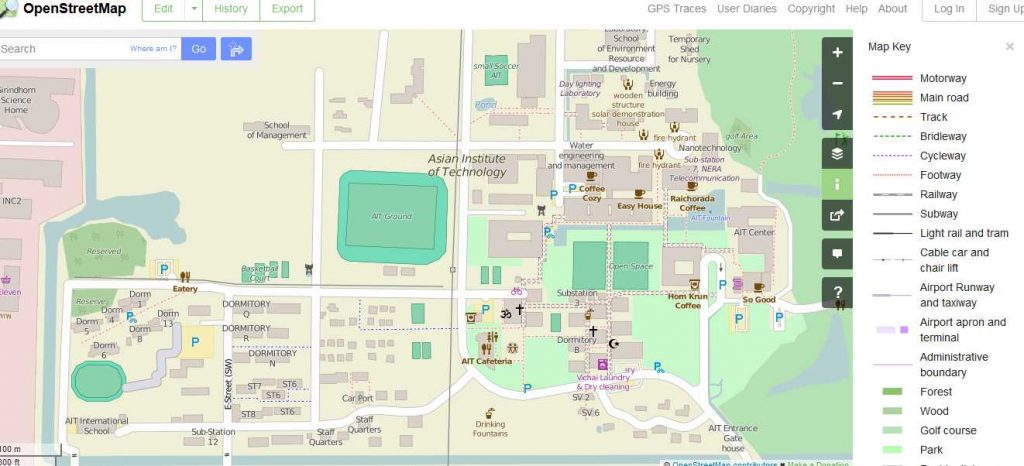Open GPS Traces page
Viewport: 1024px width, 466px height.
tap(677, 8)
